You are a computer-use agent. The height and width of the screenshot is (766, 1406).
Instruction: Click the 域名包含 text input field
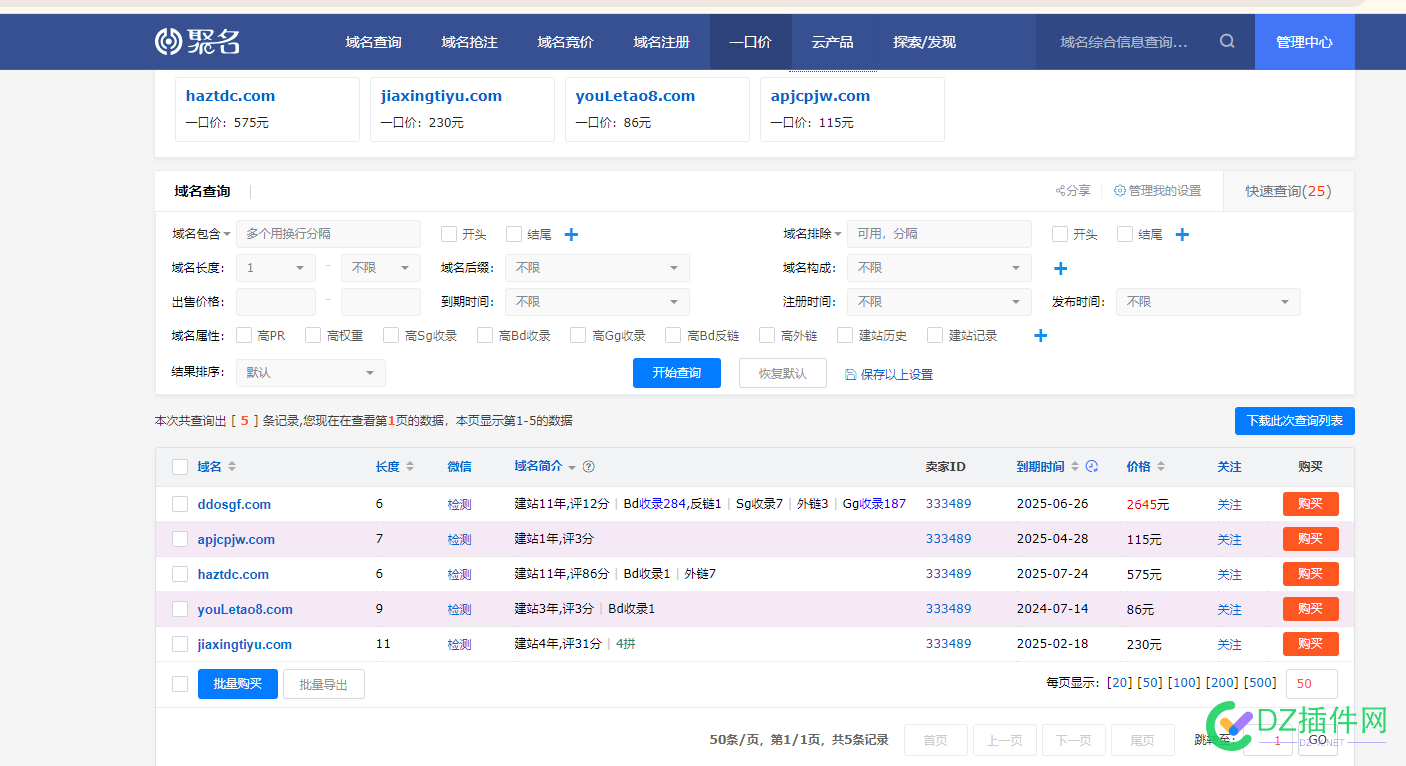pos(328,234)
